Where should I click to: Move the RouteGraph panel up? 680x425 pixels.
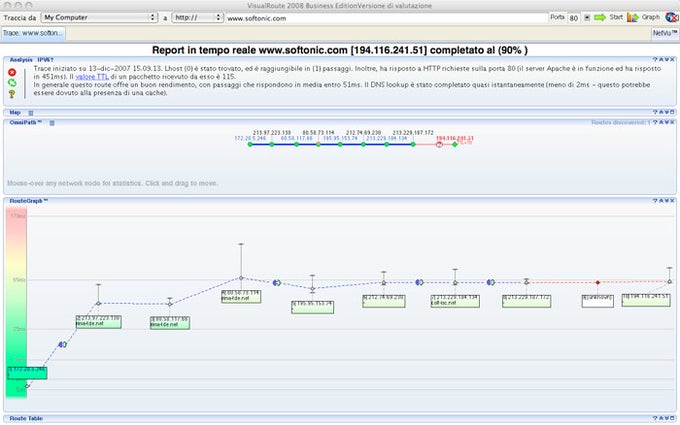pos(661,201)
